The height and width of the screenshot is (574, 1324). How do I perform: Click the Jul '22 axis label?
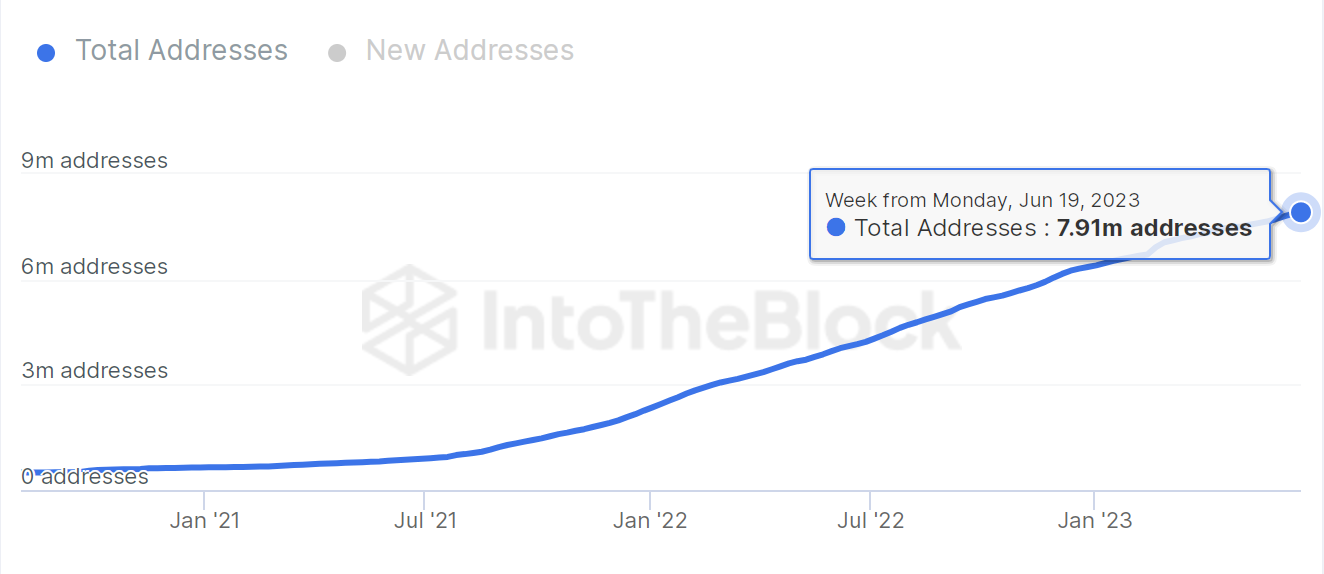click(x=870, y=521)
